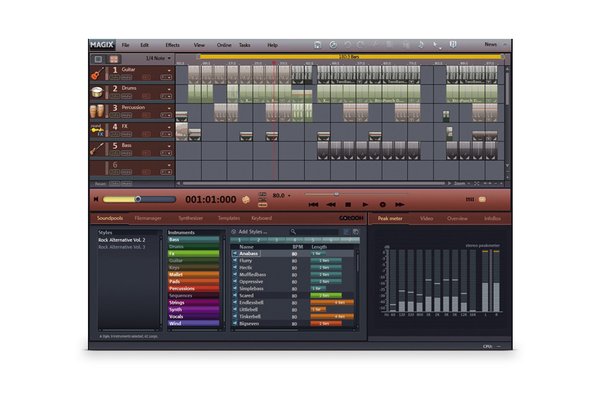Click the disk icon right of loop search

[x=355, y=232]
